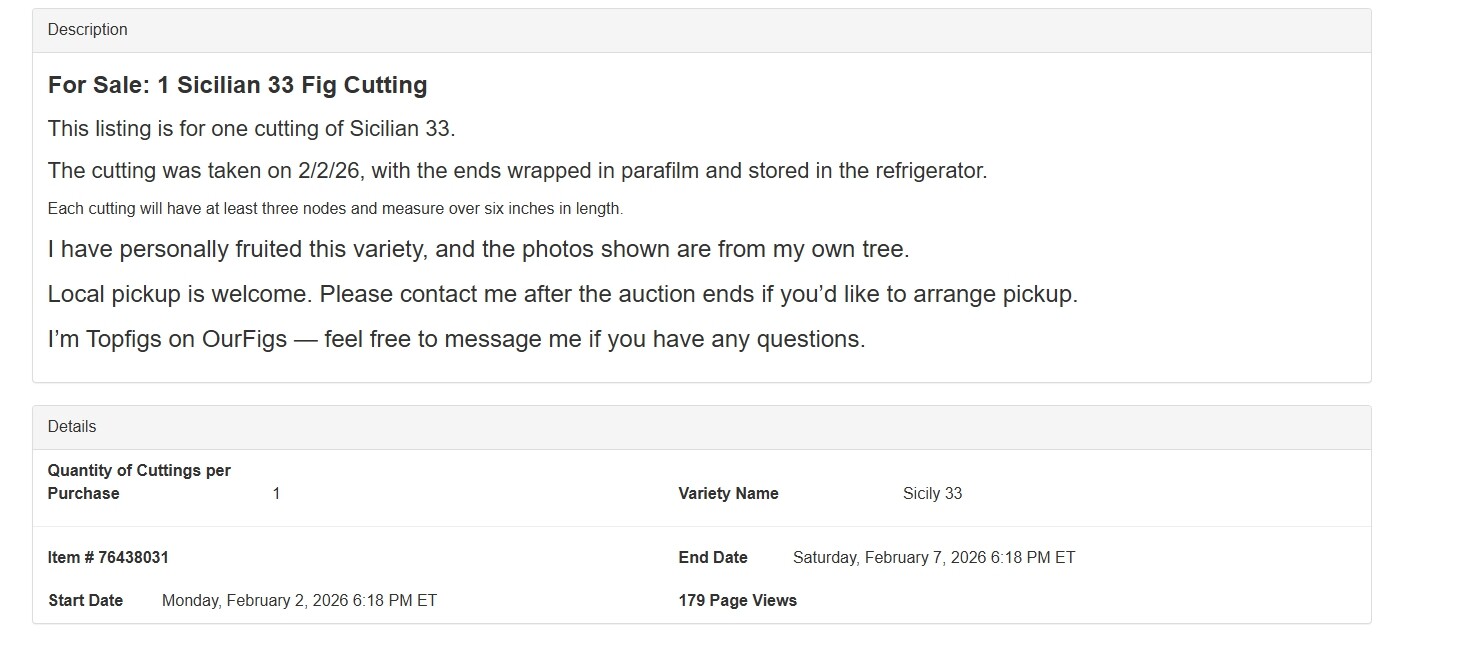Click the 'Quantity of Cuttings per Purchase' label
The image size is (1462, 647).
pyautogui.click(x=139, y=482)
